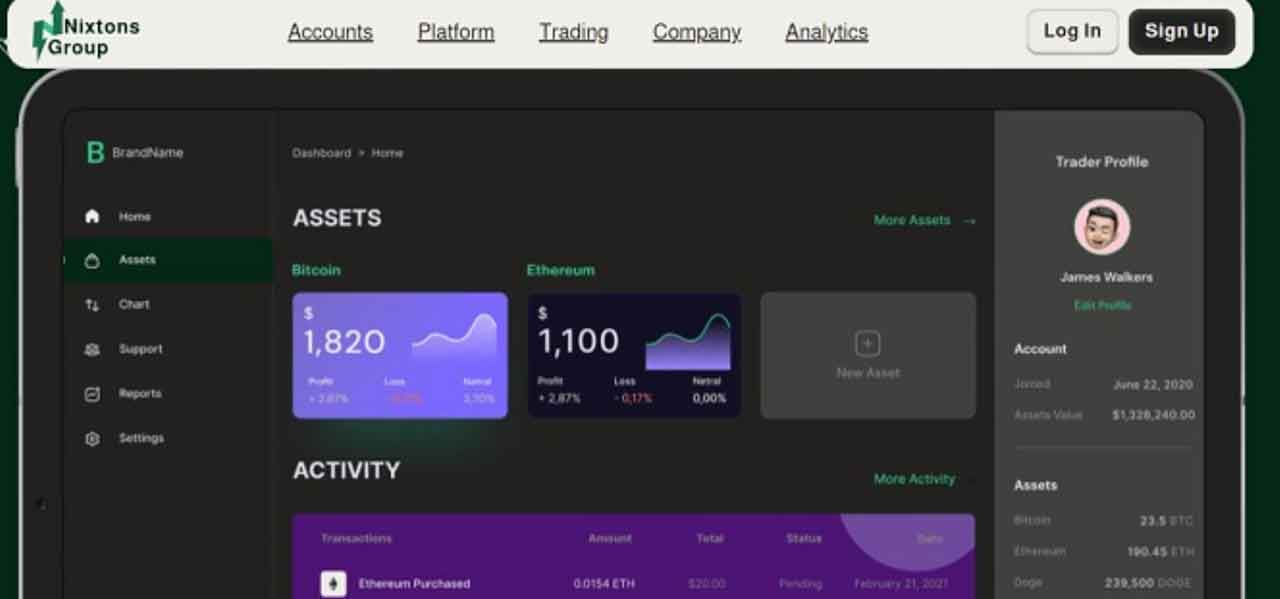Screen dimensions: 1280x599
Task: Click the Edit Profile link
Action: coord(1102,305)
